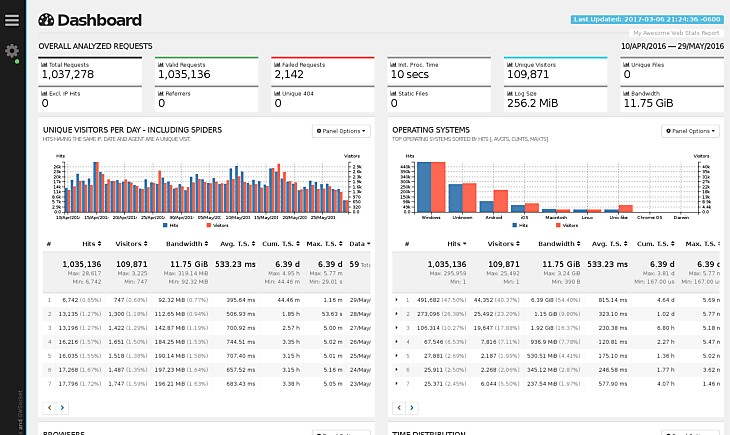The height and width of the screenshot is (435, 730).
Task: Open Panel Options for Unique Visitors panel
Action: point(341,131)
